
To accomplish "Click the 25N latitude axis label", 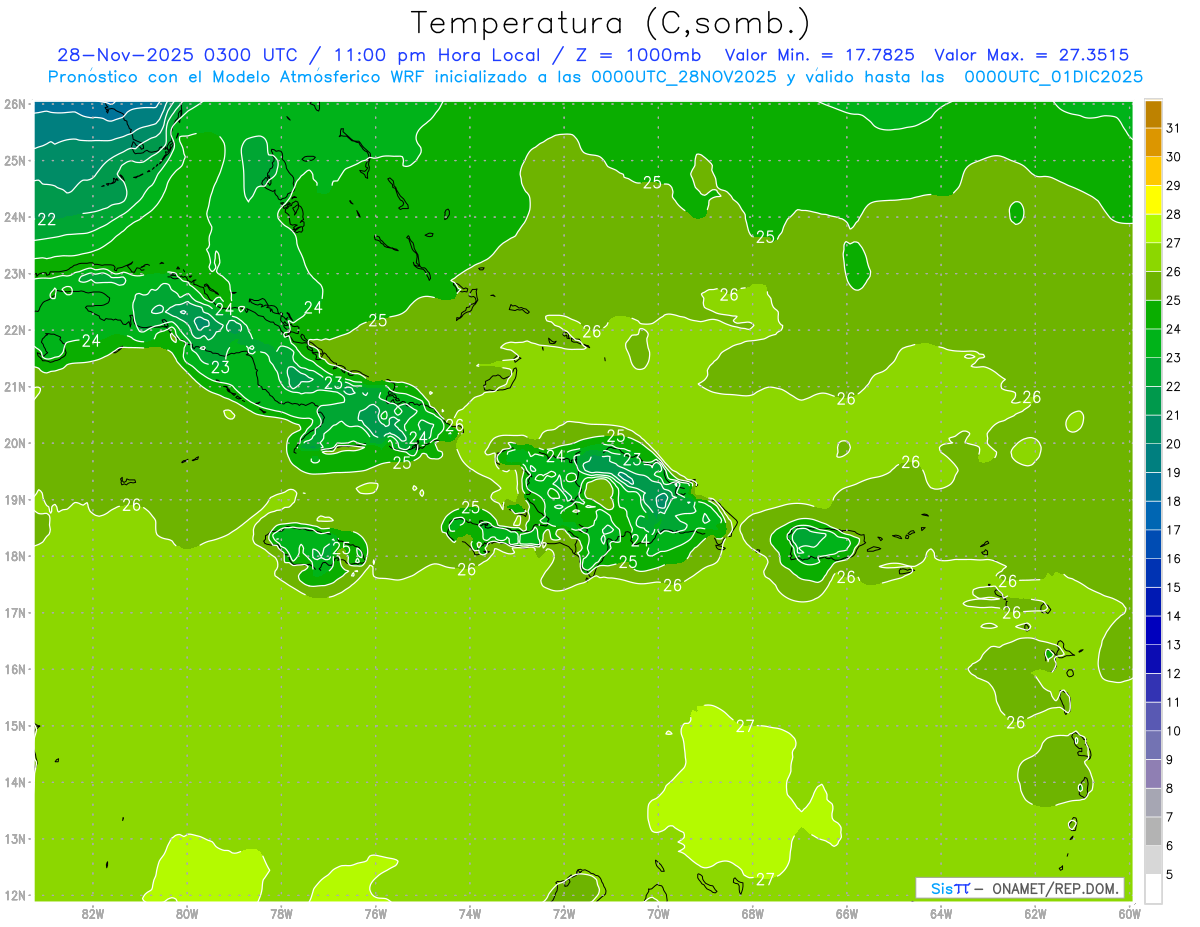I will tap(14, 160).
